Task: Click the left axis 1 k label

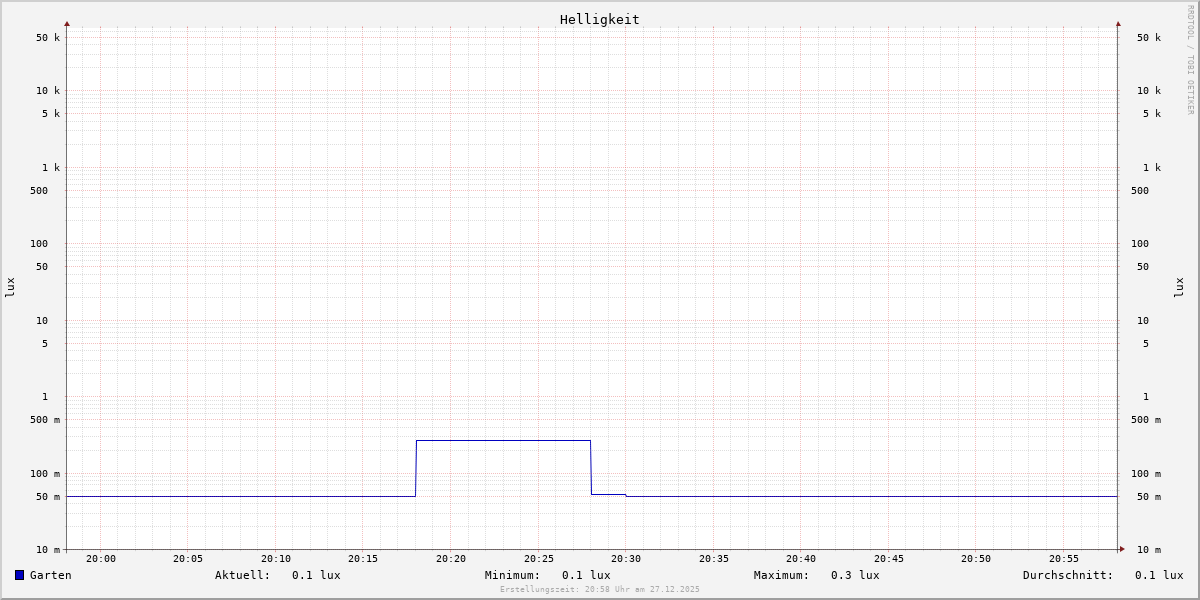Action: click(x=51, y=168)
